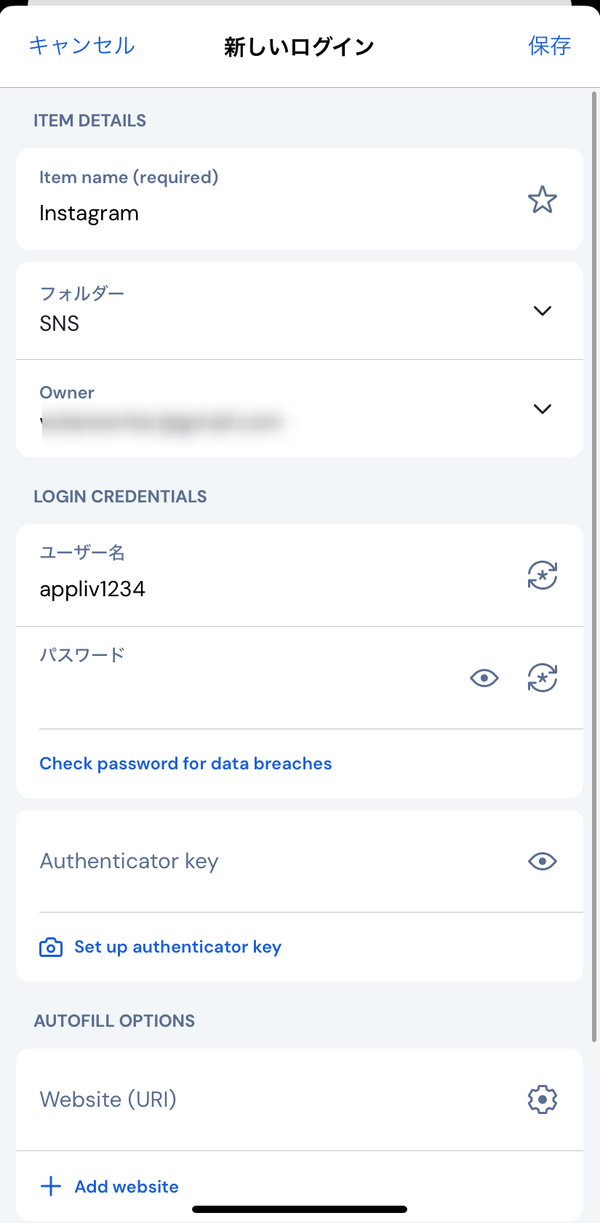This screenshot has width=600, height=1223.
Task: Open the Owner dropdown chevron
Action: coord(542,408)
